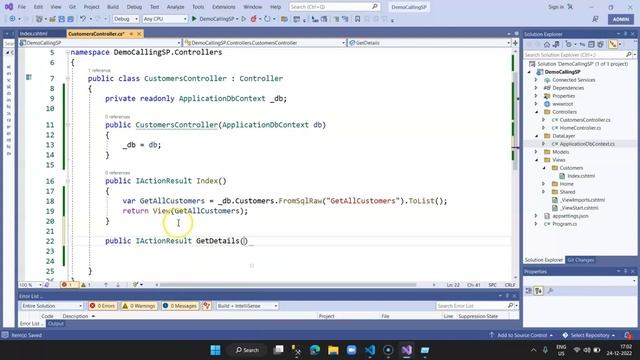Screen dimensions: 640x360
Task: Click the Undo arrow in the toolbar
Action: click(83, 19)
